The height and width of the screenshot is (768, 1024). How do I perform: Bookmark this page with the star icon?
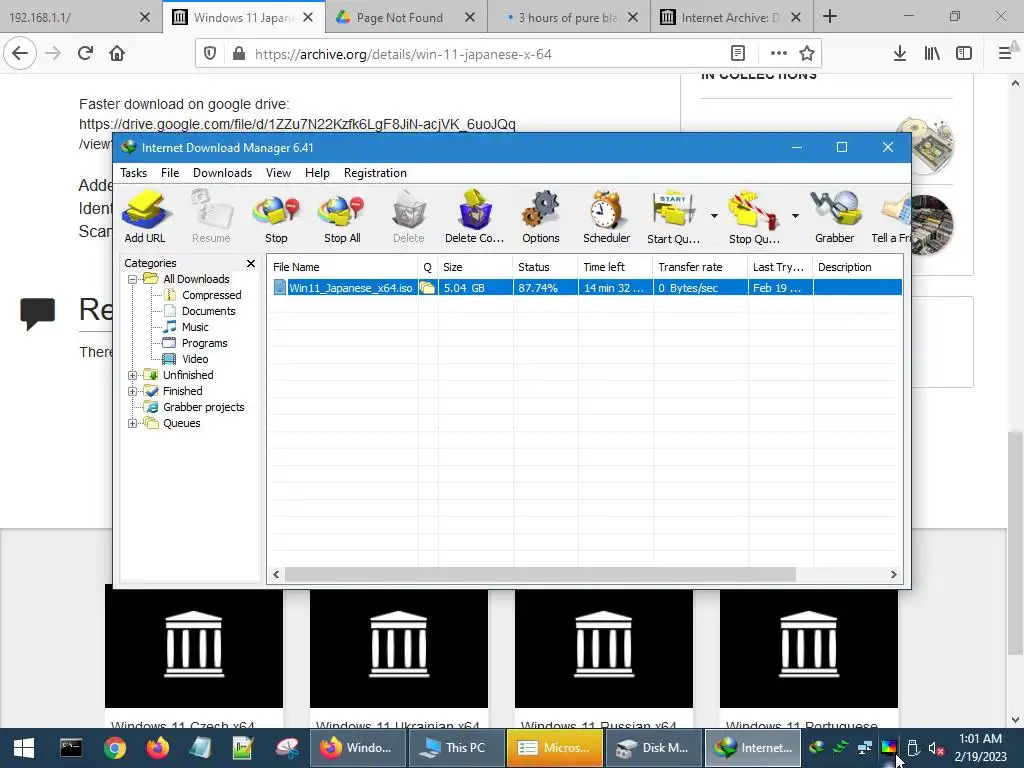[x=807, y=54]
